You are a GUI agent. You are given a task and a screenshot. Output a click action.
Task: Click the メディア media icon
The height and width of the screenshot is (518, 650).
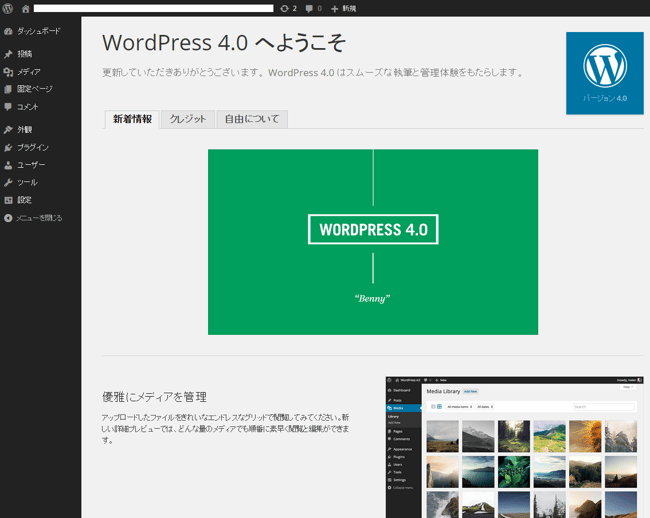point(8,72)
